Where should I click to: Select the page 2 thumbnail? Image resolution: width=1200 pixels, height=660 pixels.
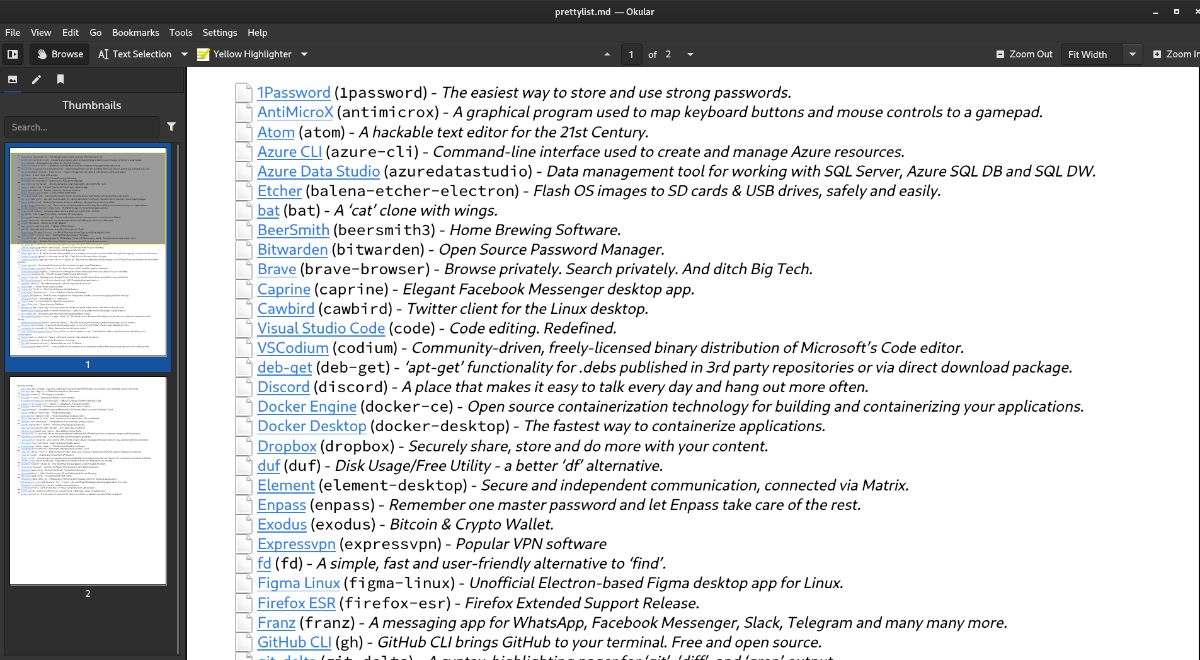88,480
